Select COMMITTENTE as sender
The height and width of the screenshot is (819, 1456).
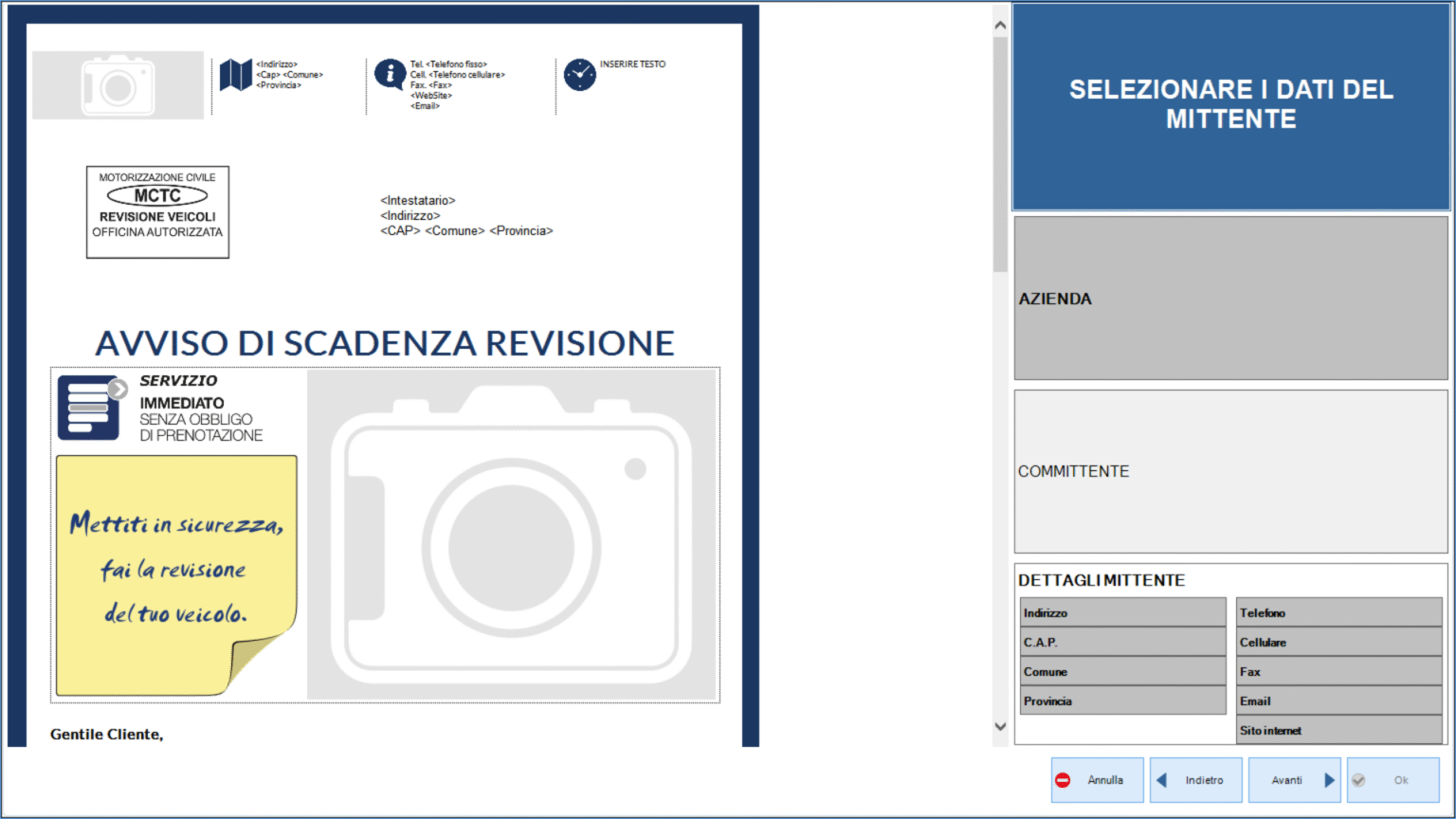(x=1230, y=471)
